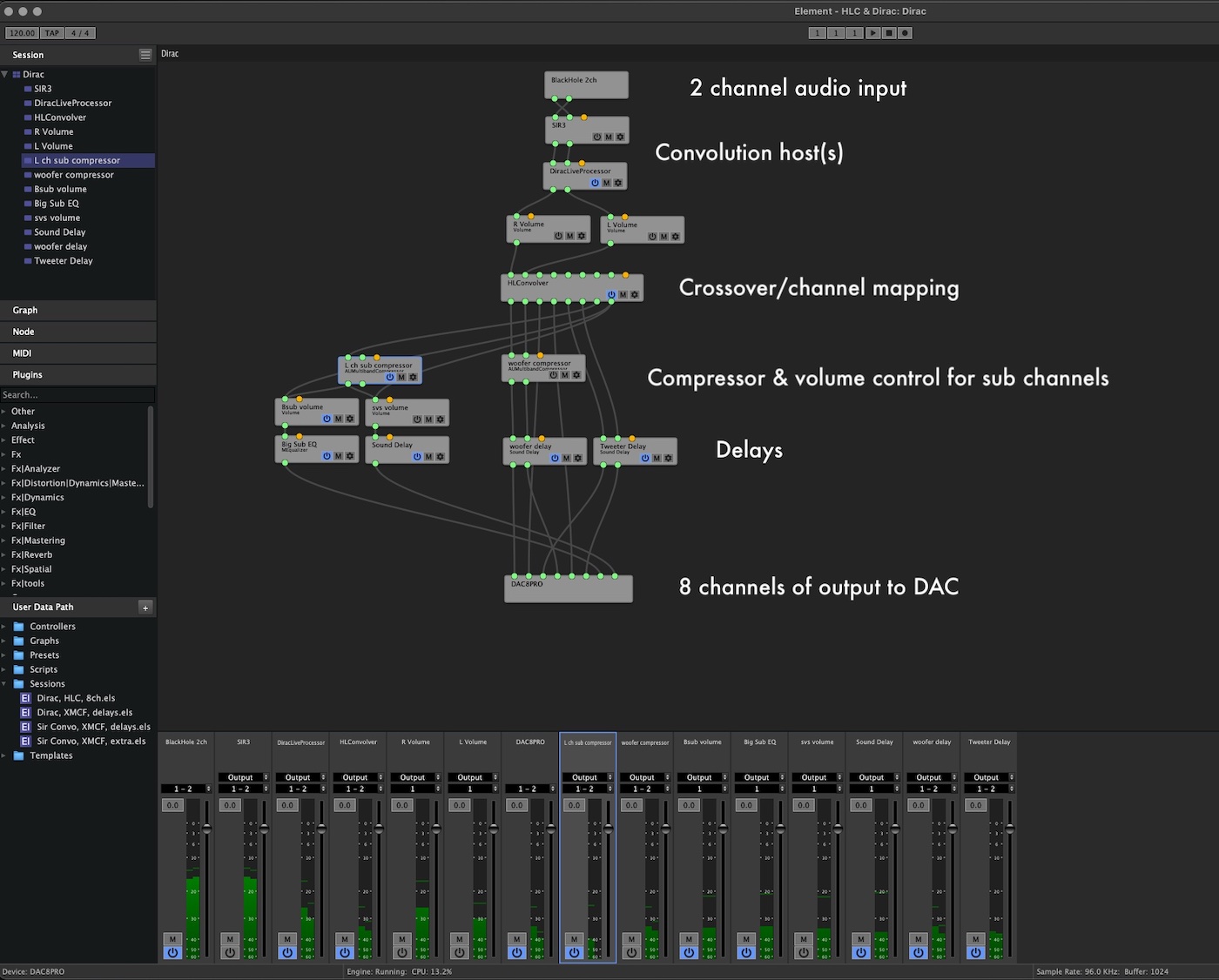The height and width of the screenshot is (980, 1219).
Task: Open the SIR3 strip Output dropdown
Action: (x=244, y=777)
